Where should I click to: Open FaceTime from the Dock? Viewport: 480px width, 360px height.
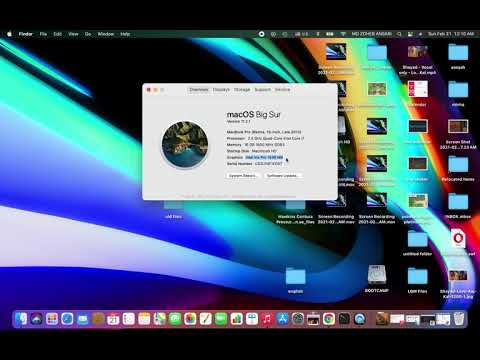coord(221,319)
